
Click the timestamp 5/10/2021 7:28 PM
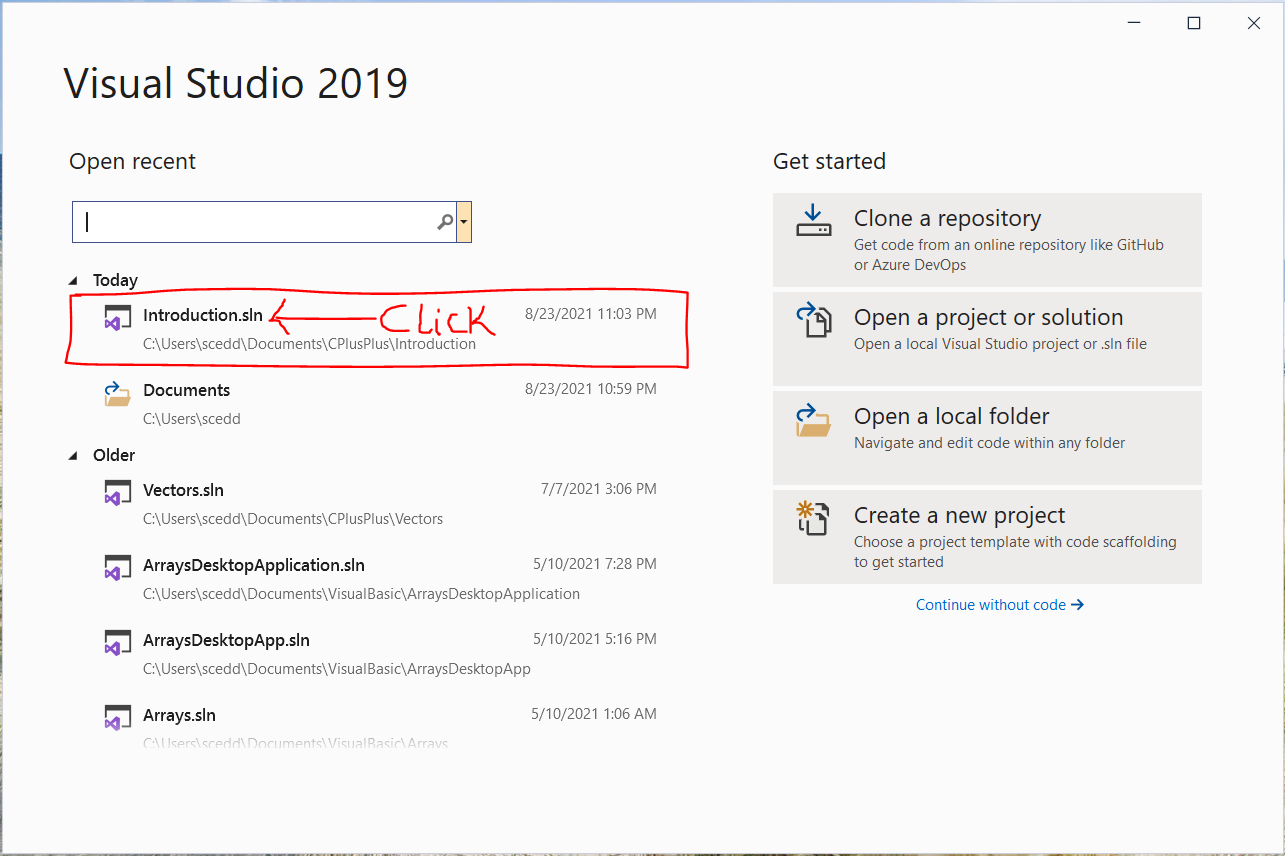tap(595, 564)
